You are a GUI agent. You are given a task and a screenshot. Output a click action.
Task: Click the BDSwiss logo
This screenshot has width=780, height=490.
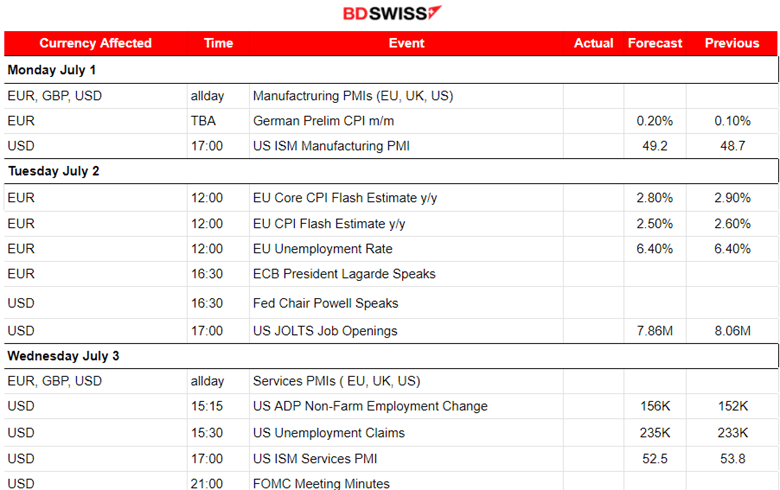point(391,14)
